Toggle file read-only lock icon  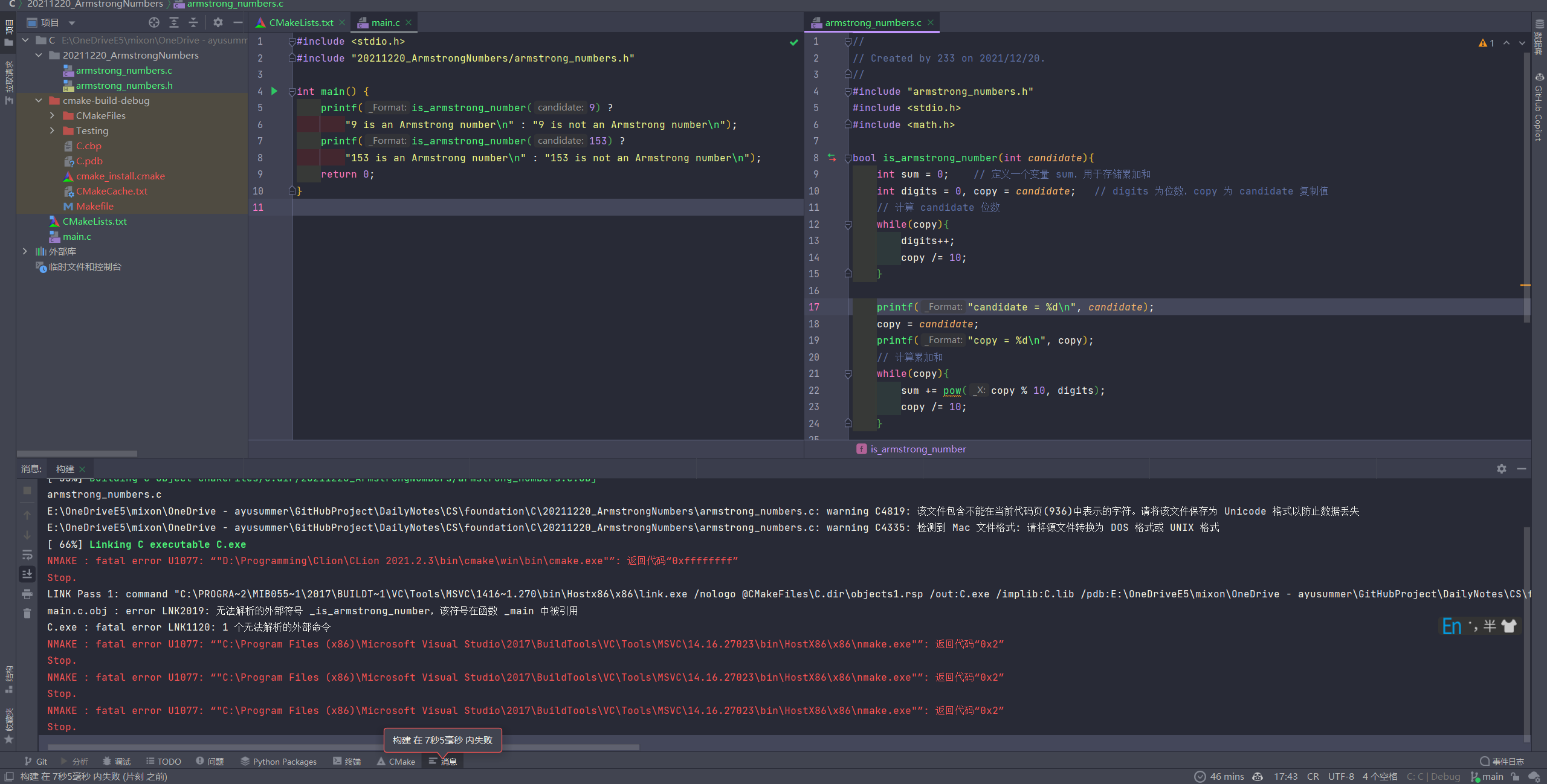coord(1516,776)
